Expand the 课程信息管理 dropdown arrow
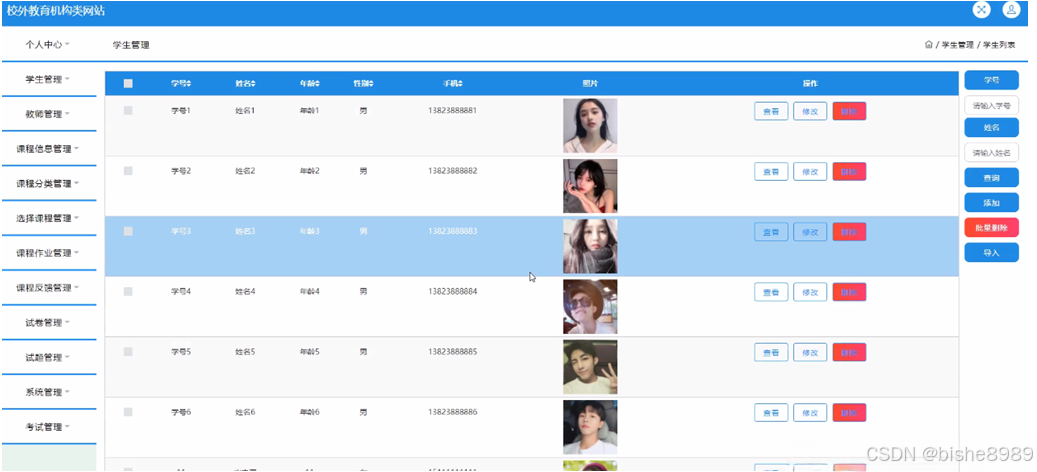 77,149
